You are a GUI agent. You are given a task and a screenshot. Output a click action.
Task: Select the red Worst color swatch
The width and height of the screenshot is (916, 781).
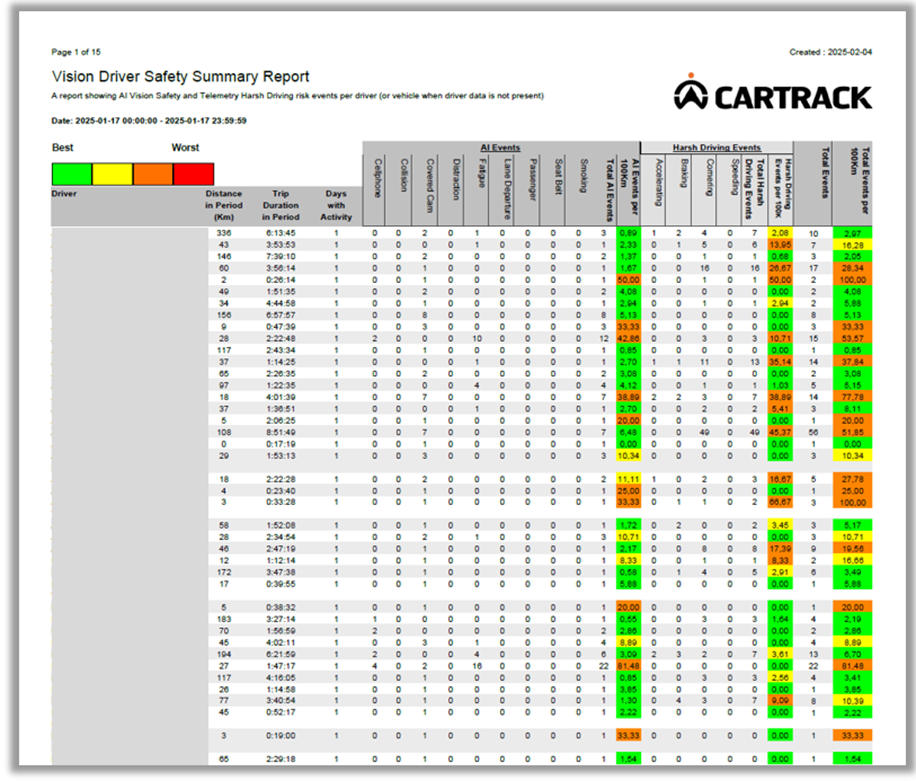point(193,174)
